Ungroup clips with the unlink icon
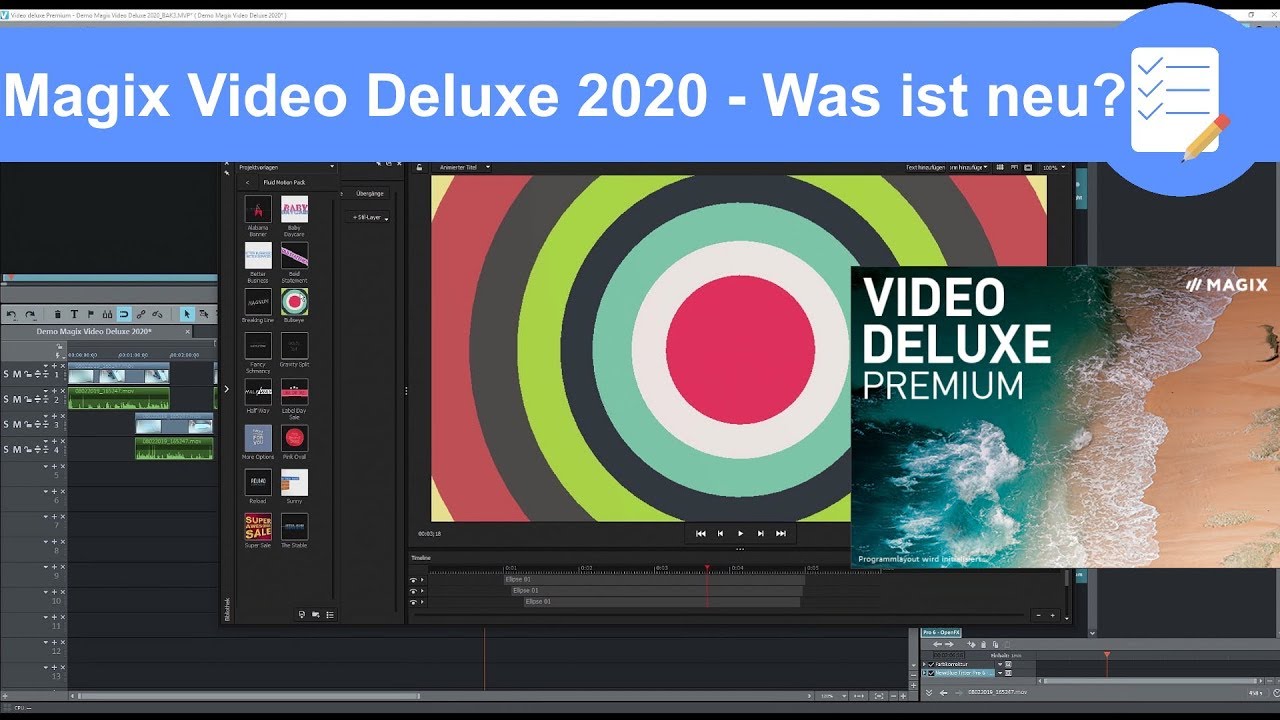Viewport: 1280px width, 720px height. tap(157, 314)
